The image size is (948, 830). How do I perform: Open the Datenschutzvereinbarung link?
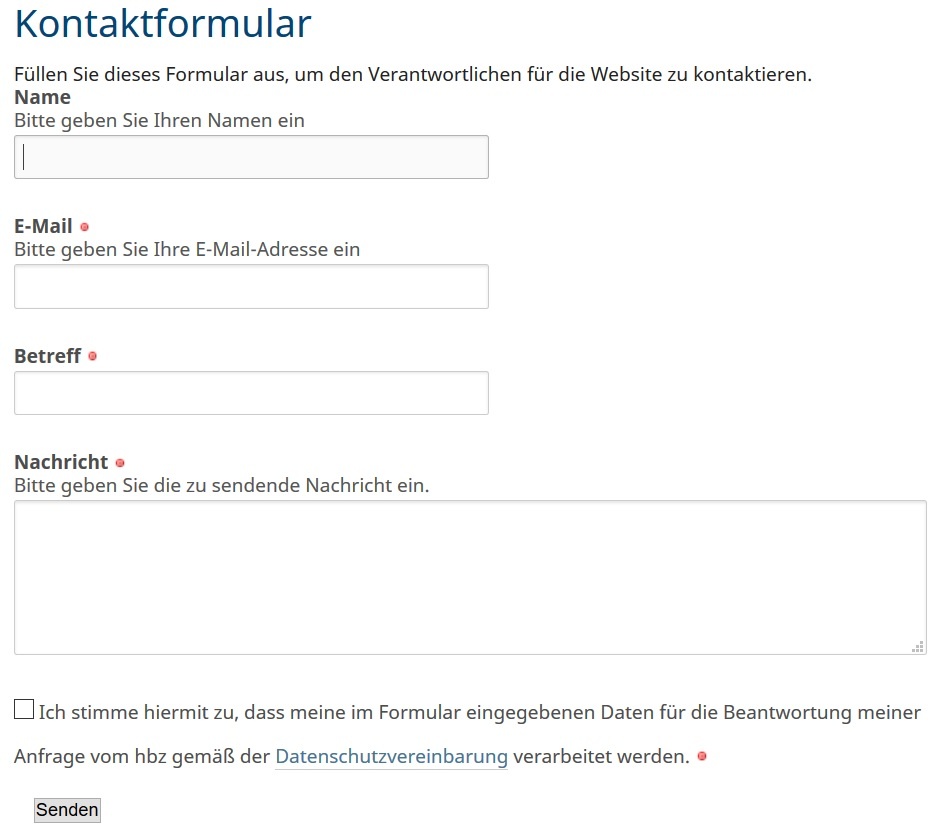(x=391, y=757)
